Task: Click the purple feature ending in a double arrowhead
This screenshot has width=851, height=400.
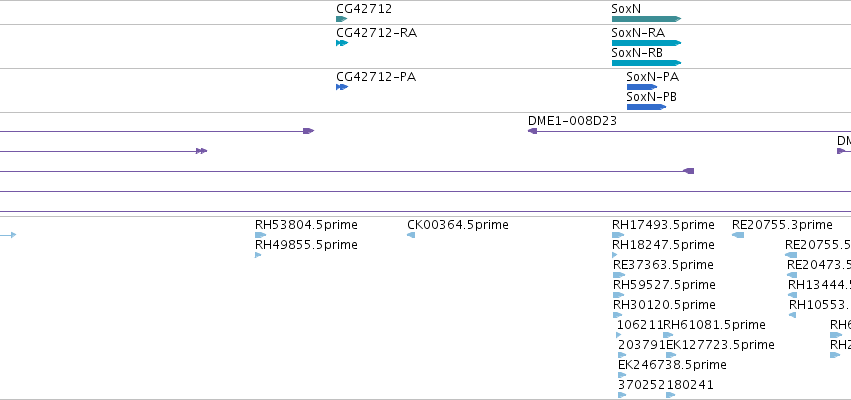Action: pos(103,151)
